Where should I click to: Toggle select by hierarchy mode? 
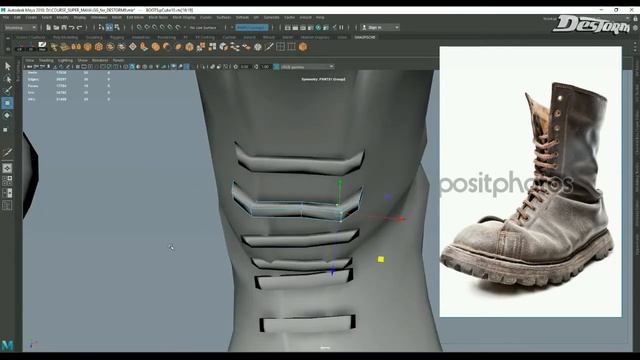pyautogui.click(x=101, y=27)
